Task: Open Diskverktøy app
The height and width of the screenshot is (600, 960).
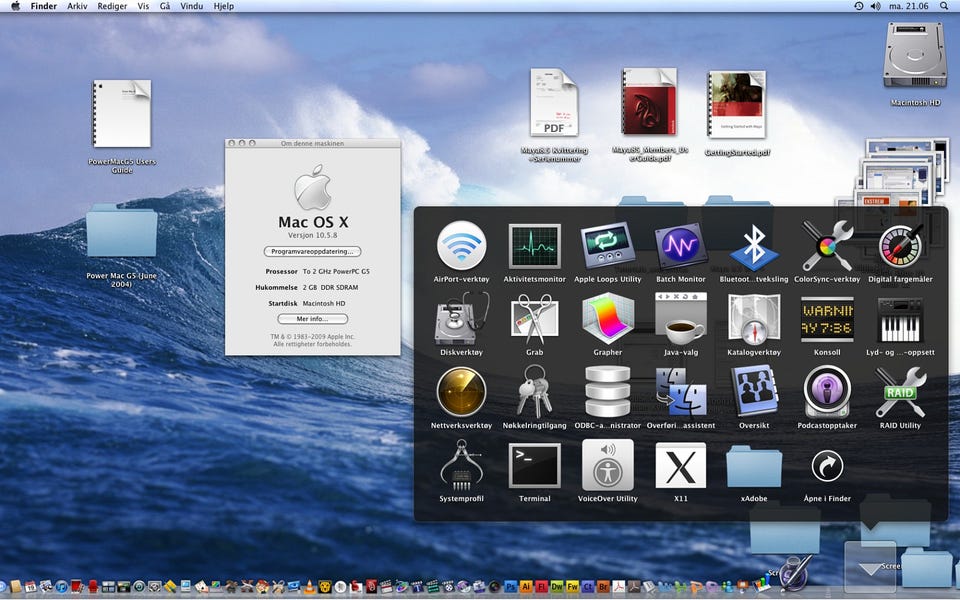Action: [461, 320]
